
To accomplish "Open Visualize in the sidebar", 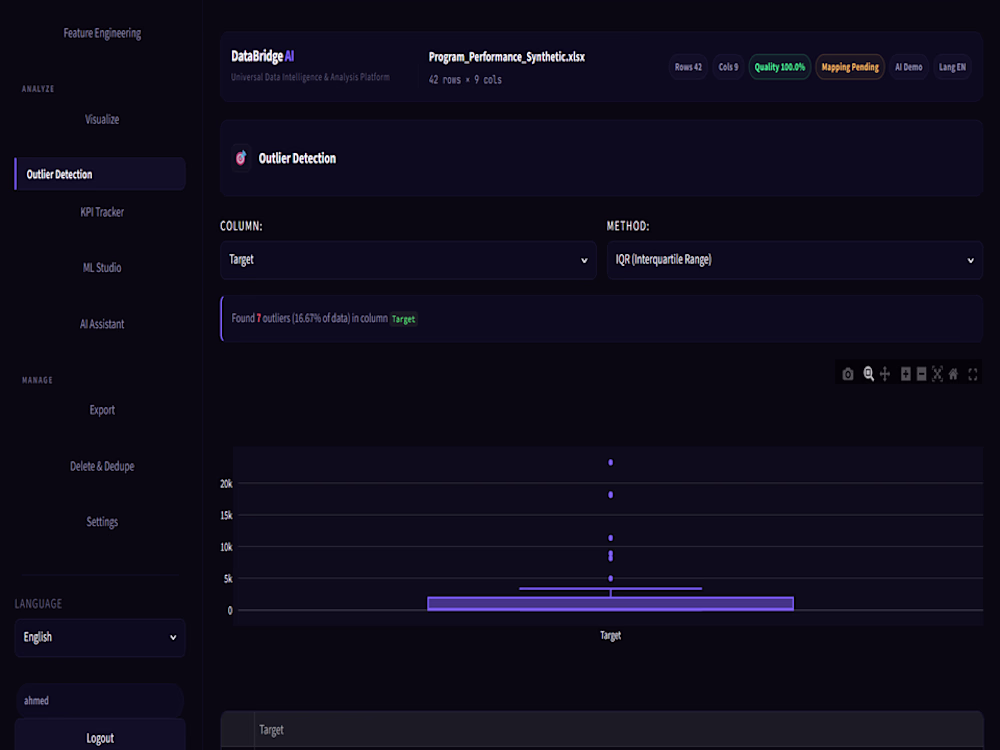I will (x=102, y=119).
